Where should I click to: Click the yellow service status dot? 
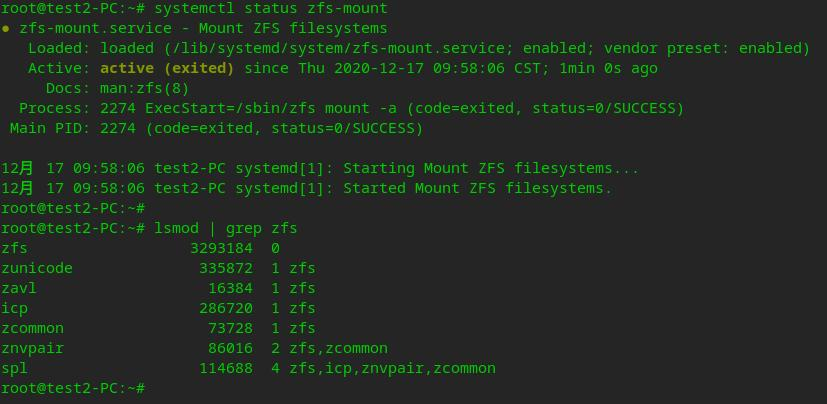(x=5, y=28)
